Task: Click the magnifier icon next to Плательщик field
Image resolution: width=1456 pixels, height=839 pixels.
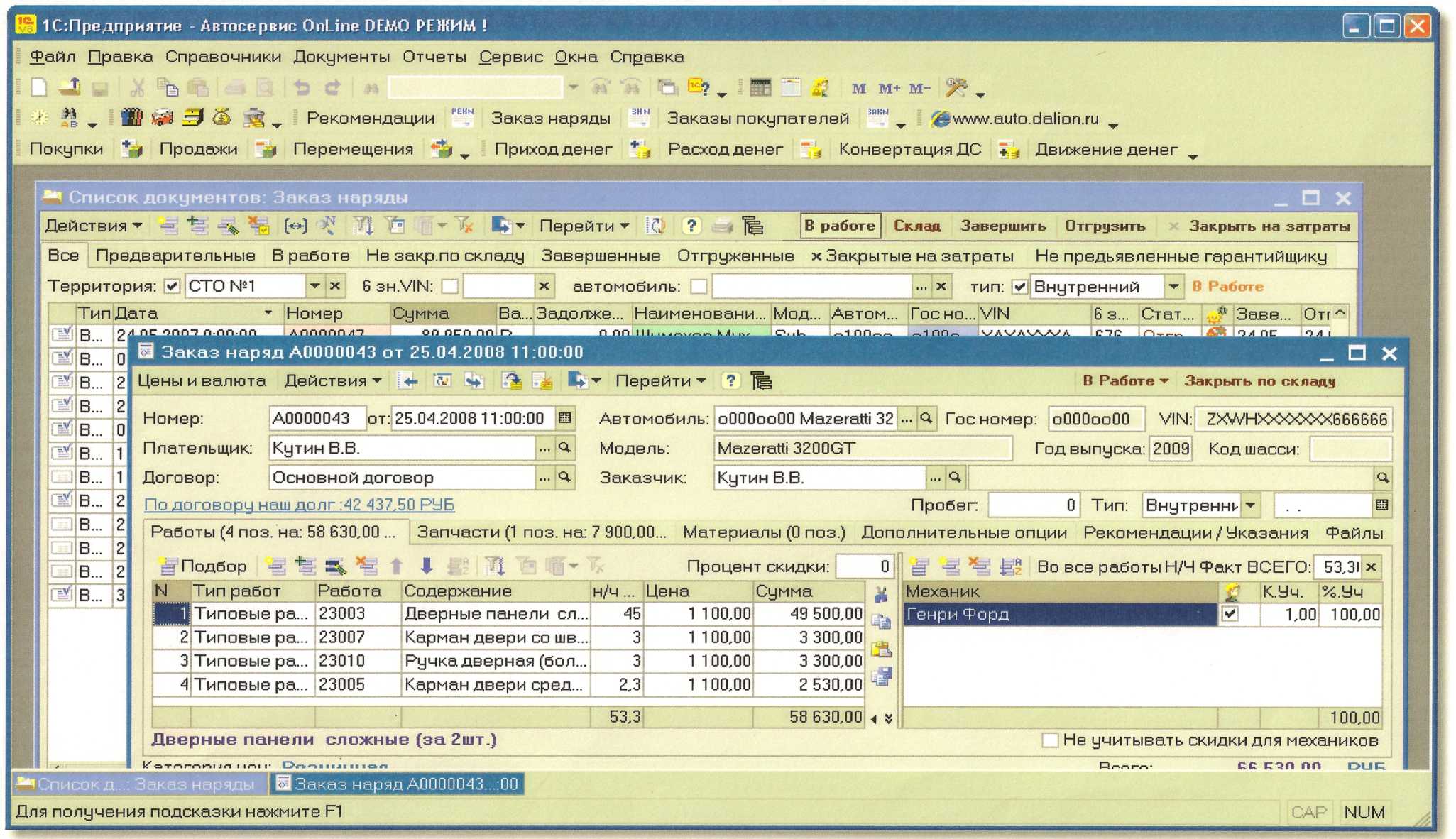Action: [565, 448]
